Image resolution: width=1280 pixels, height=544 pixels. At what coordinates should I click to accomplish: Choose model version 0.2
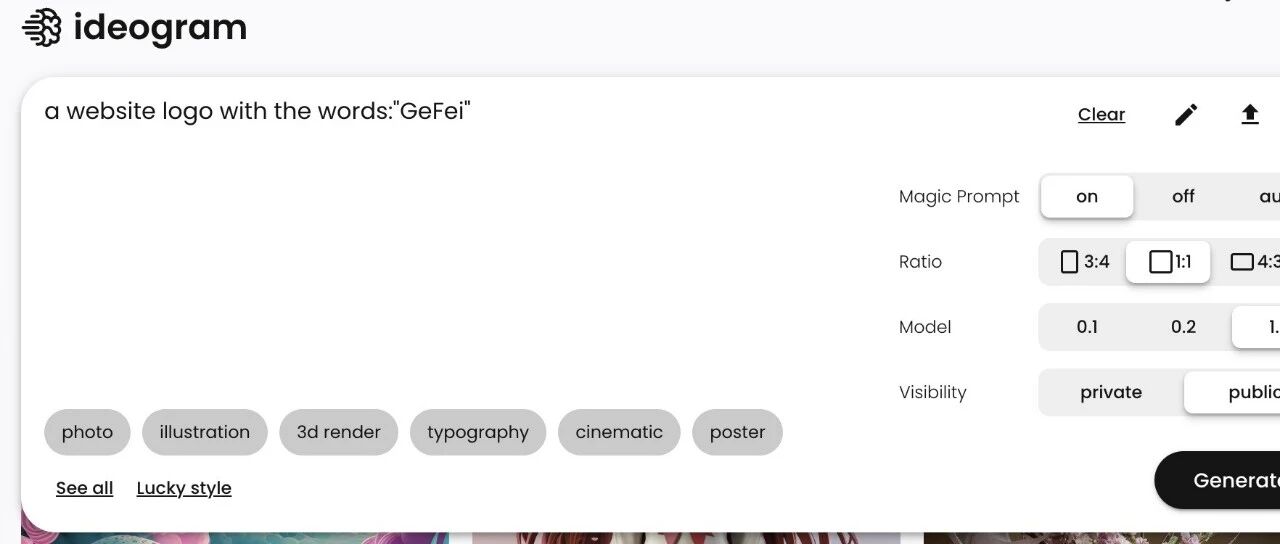click(x=1183, y=327)
